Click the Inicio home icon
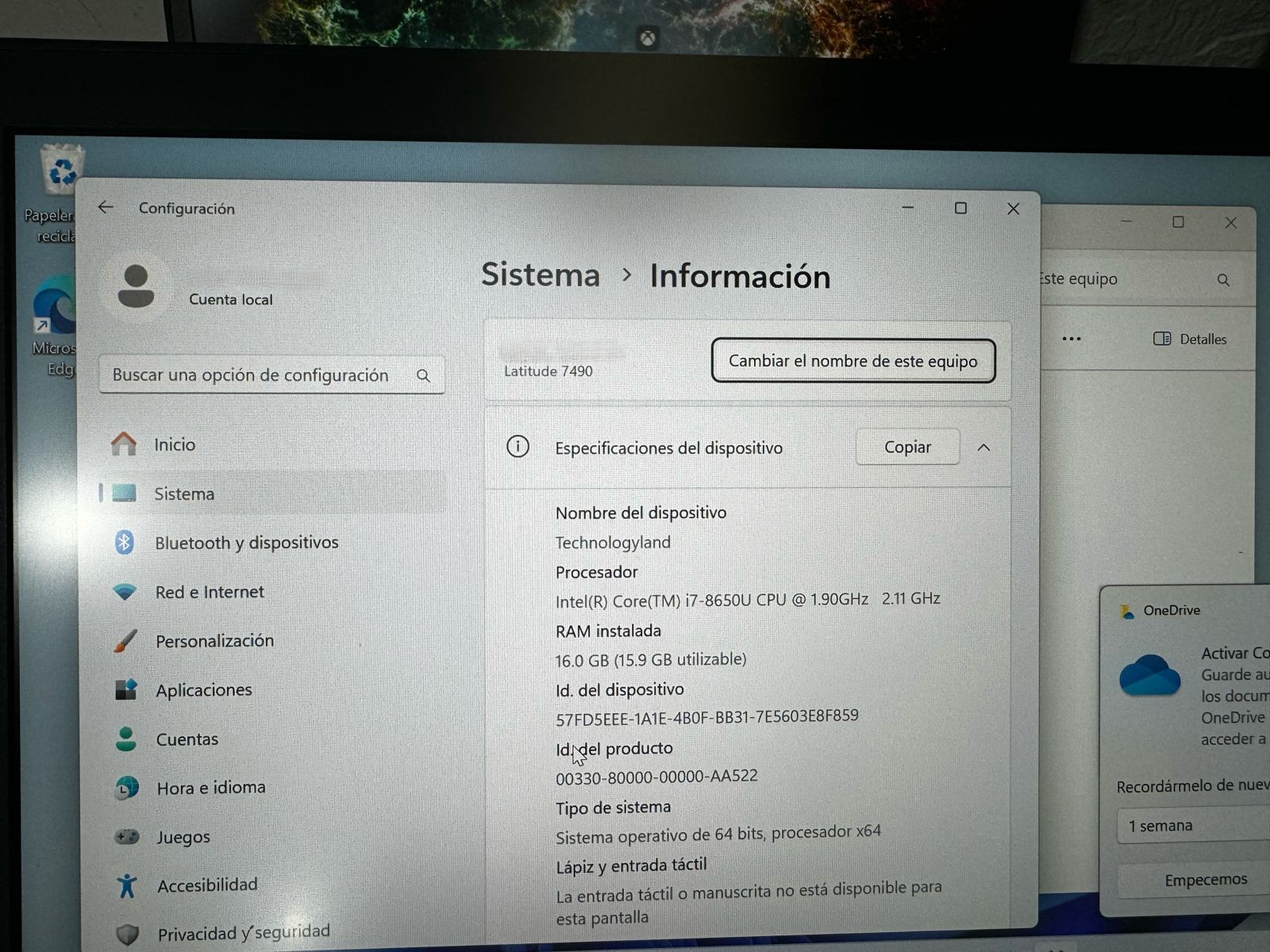1270x952 pixels. click(x=124, y=443)
